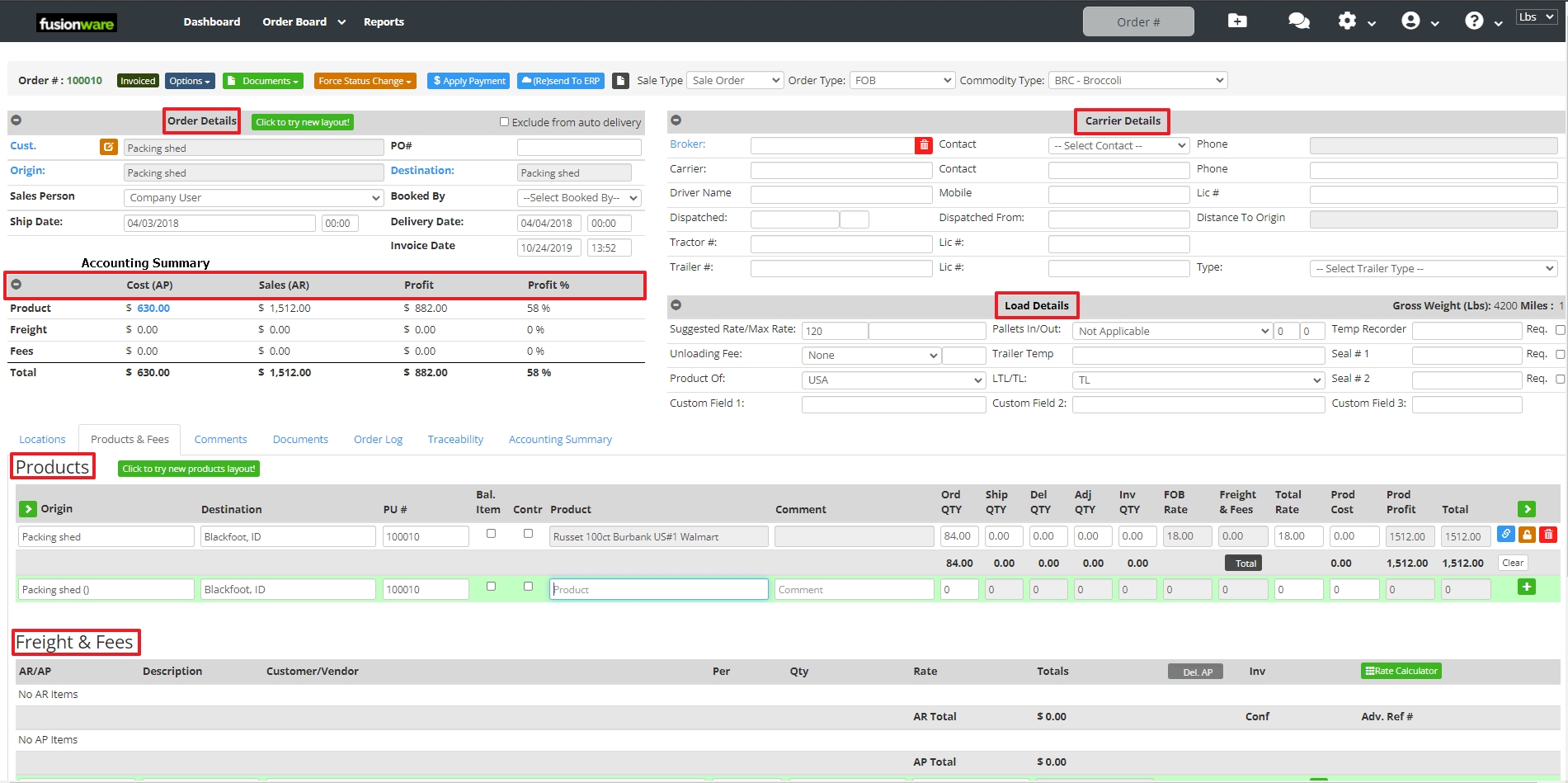Click the PO# input field
Viewport: 1568px width, 783px height.
click(x=578, y=148)
